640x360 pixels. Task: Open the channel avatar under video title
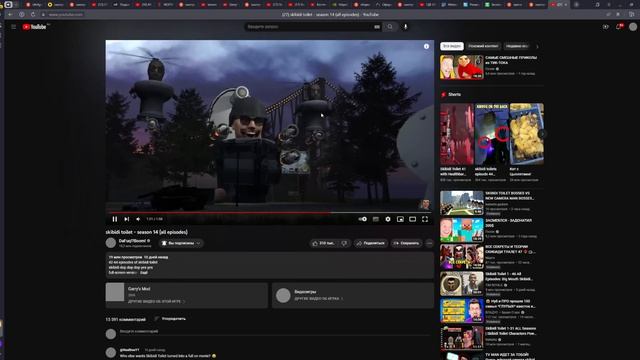coord(111,243)
